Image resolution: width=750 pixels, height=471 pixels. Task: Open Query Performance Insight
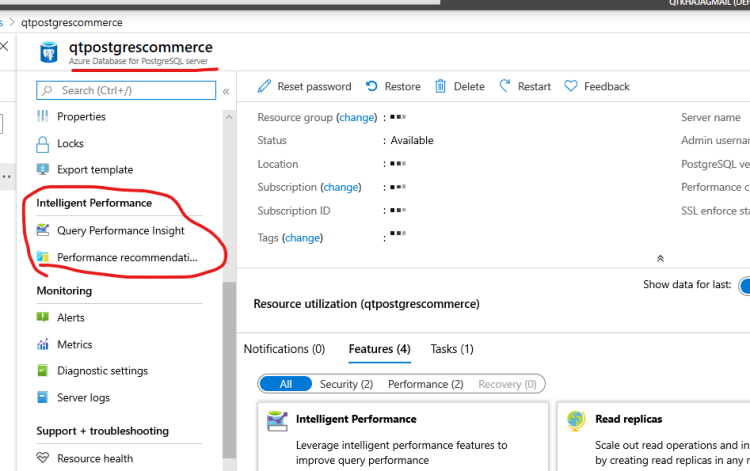pyautogui.click(x=121, y=230)
